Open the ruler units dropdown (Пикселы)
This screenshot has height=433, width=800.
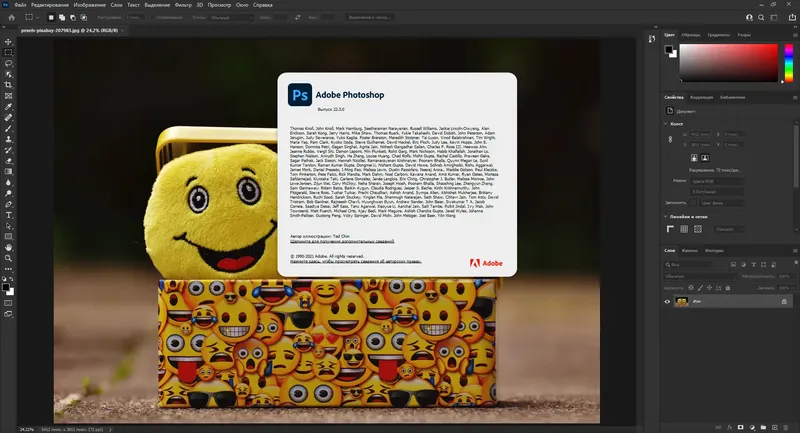click(x=729, y=230)
